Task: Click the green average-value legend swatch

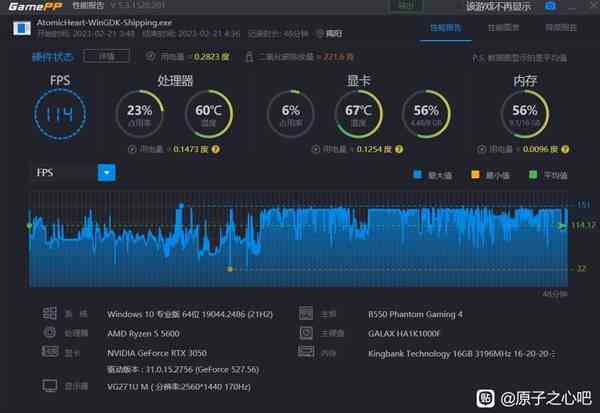Action: point(533,175)
